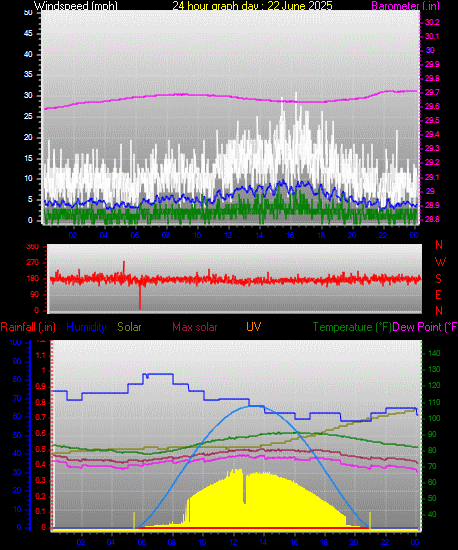Viewport: 458px width, 550px height.
Task: Select the "Humidity" legend label
Action: [86, 327]
